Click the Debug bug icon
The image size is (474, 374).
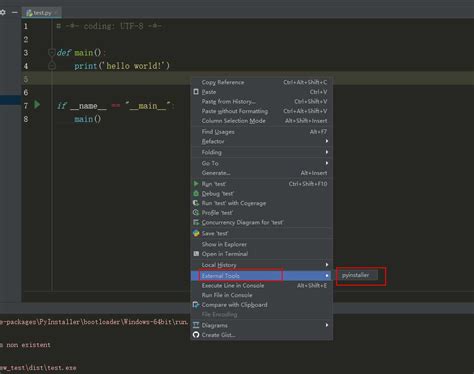(196, 193)
